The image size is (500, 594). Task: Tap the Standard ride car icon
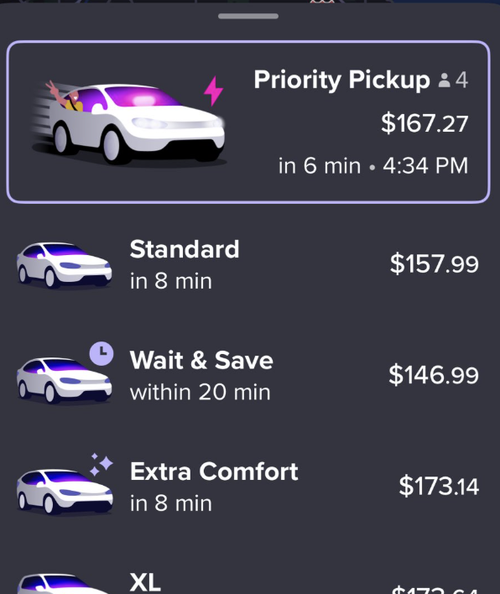pyautogui.click(x=64, y=265)
